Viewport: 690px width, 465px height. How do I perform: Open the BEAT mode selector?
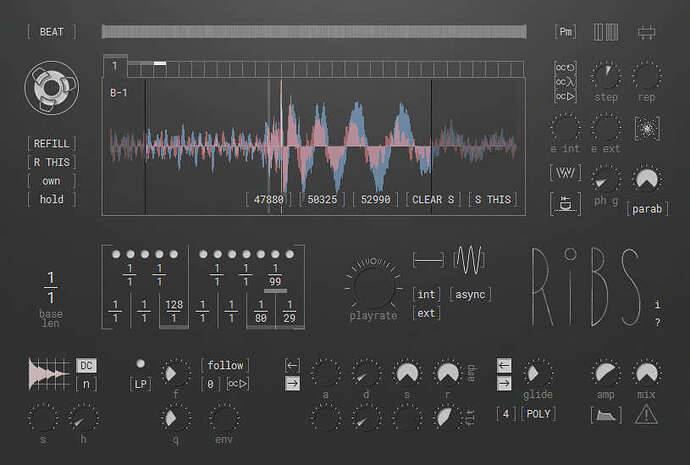pyautogui.click(x=51, y=32)
